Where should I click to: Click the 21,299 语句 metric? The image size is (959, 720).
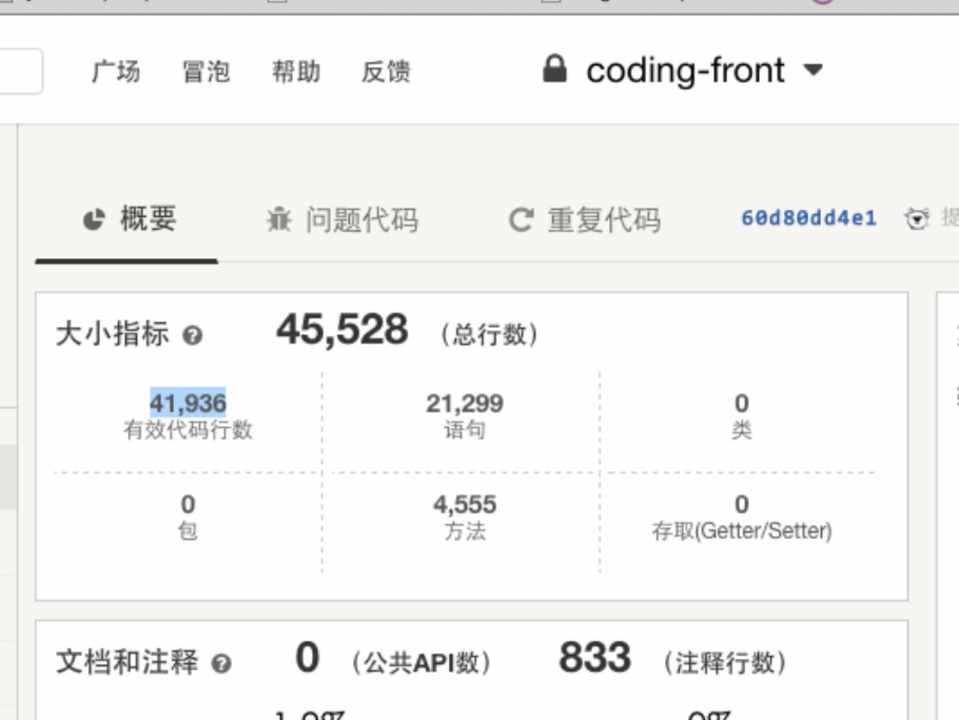[x=464, y=404]
